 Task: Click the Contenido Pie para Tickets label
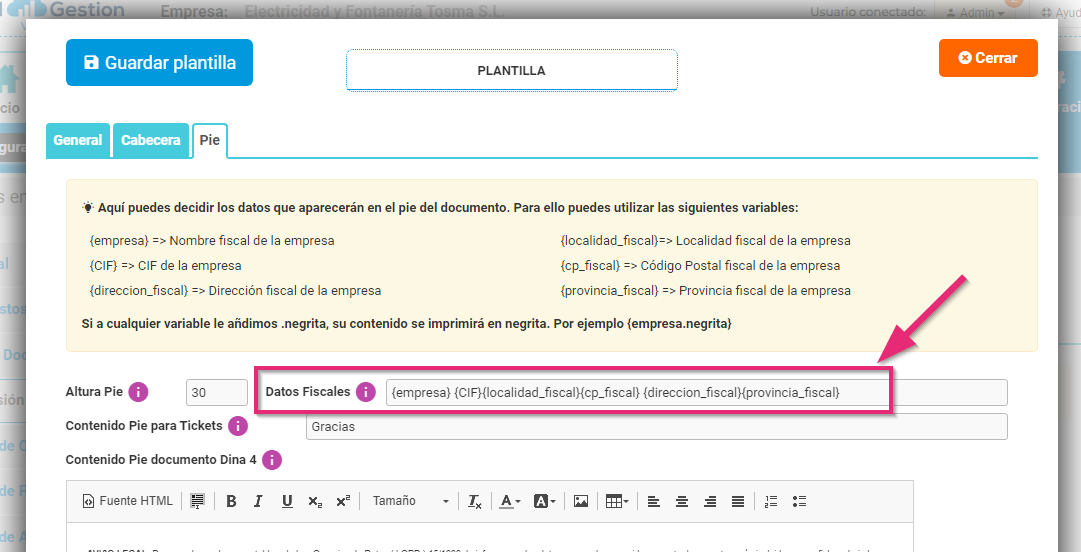[x=144, y=425]
